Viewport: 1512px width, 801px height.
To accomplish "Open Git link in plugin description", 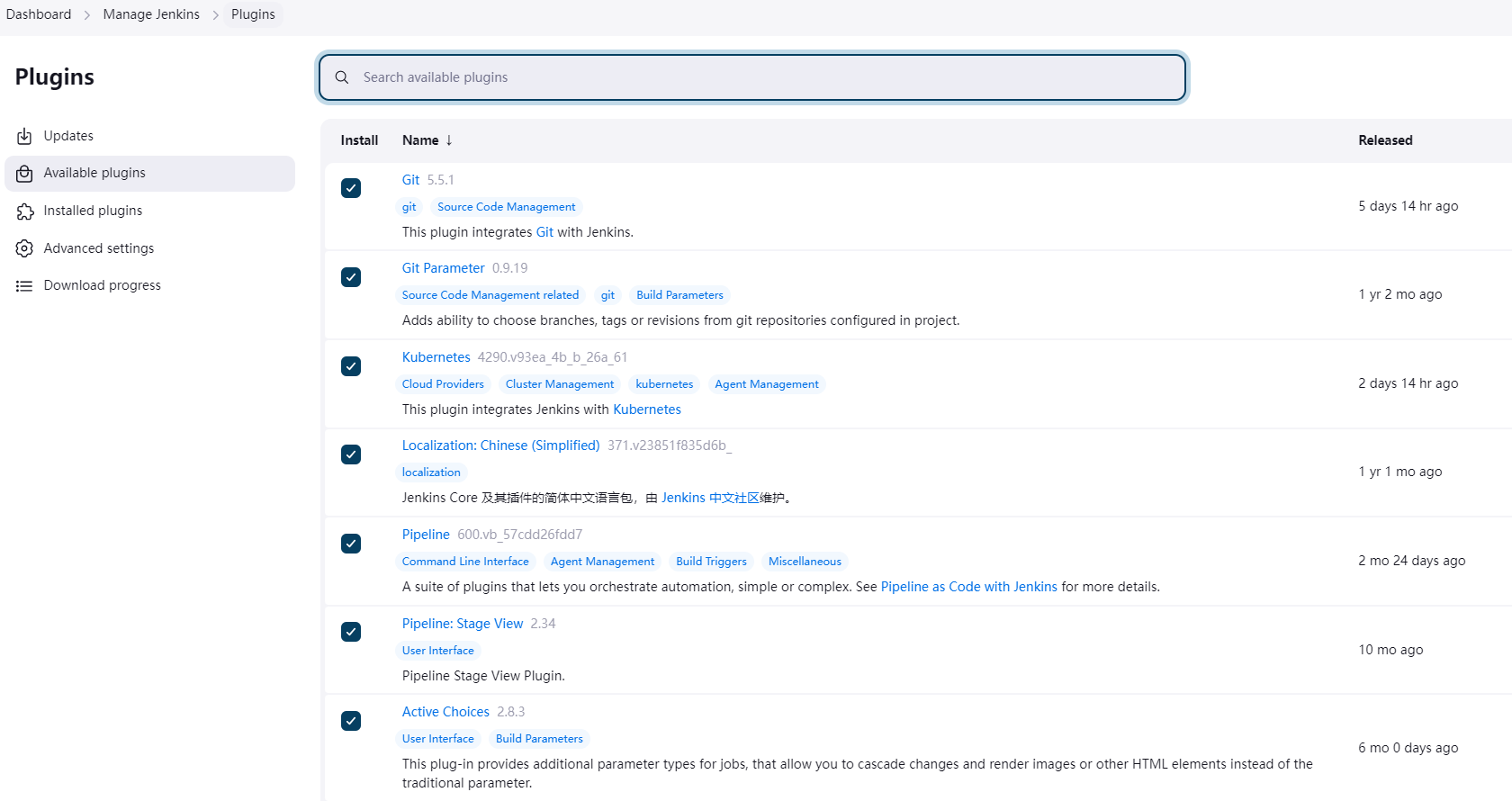I will [544, 232].
